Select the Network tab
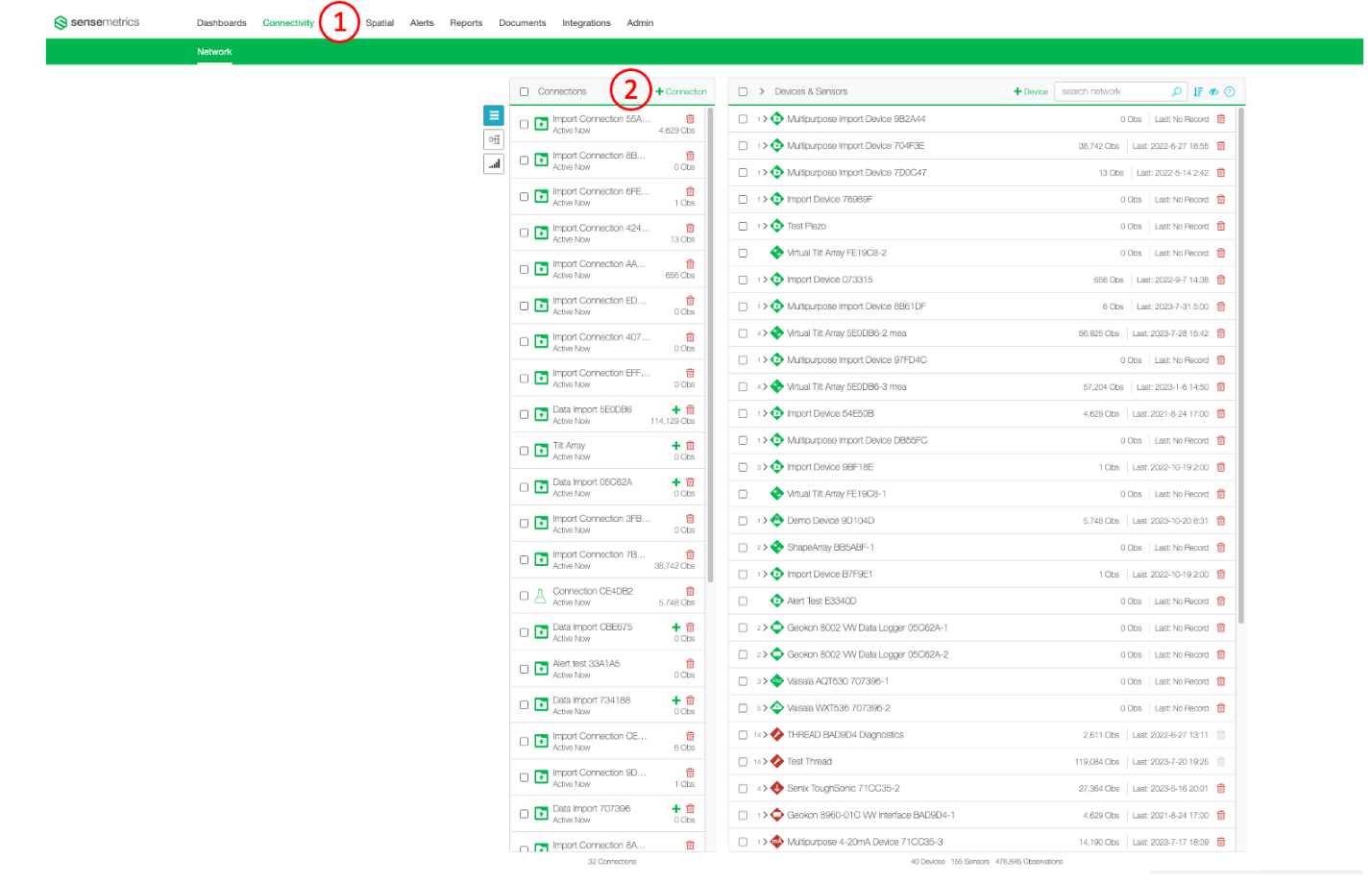Screen dimensions: 1372x885 coord(213,52)
